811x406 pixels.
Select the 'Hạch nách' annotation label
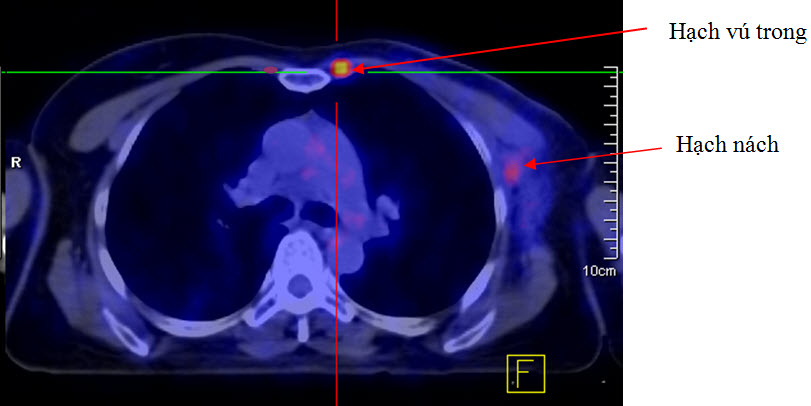tap(726, 145)
